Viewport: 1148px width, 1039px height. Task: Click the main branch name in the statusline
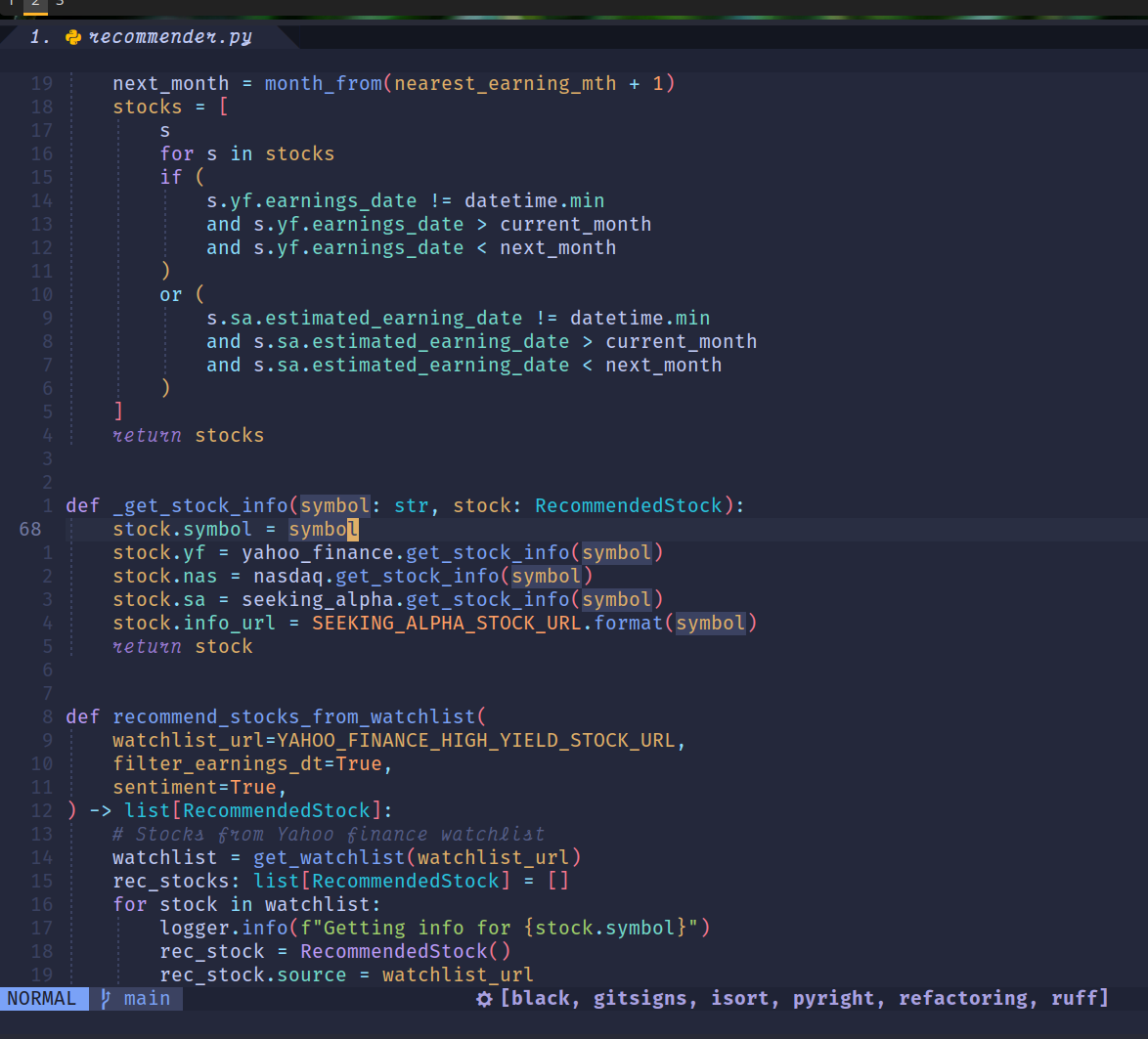pos(145,998)
